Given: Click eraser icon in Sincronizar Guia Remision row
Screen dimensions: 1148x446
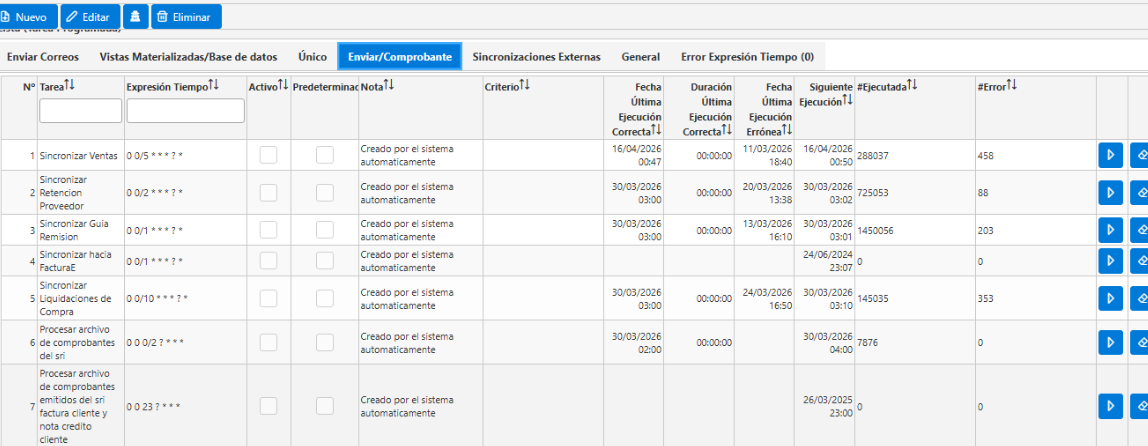Looking at the screenshot, I should click(x=1140, y=230).
